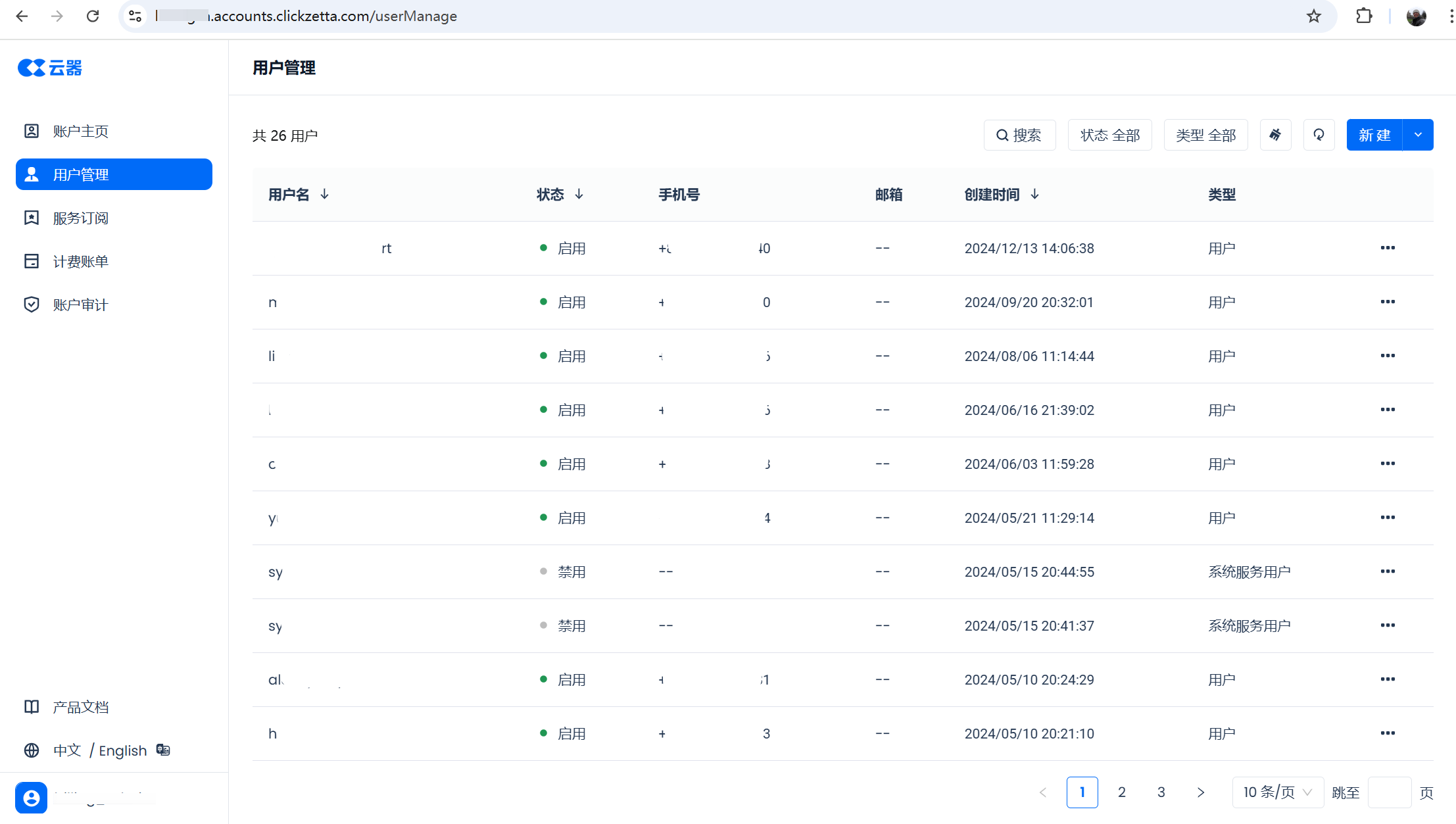Open the 状态 全部 filter dropdown
Screen dimensions: 1456x824
(x=1109, y=135)
